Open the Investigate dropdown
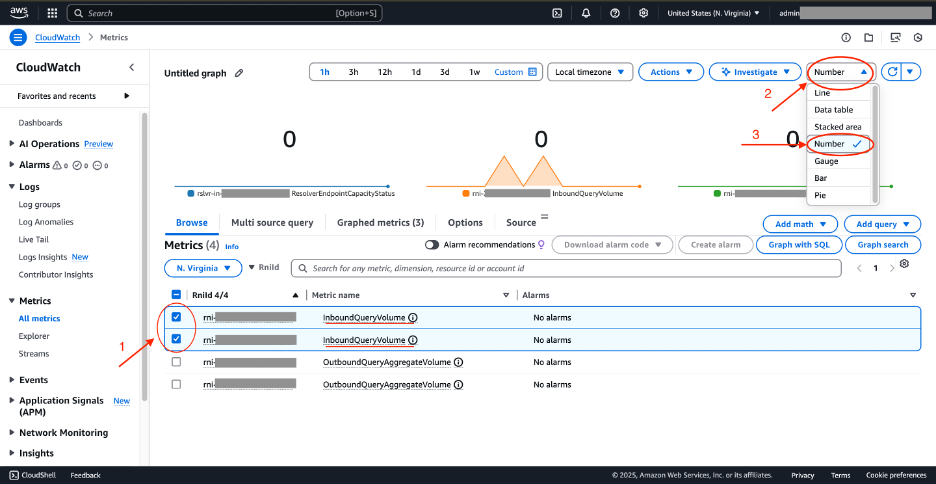Viewport: 936px width, 484px height. click(755, 72)
